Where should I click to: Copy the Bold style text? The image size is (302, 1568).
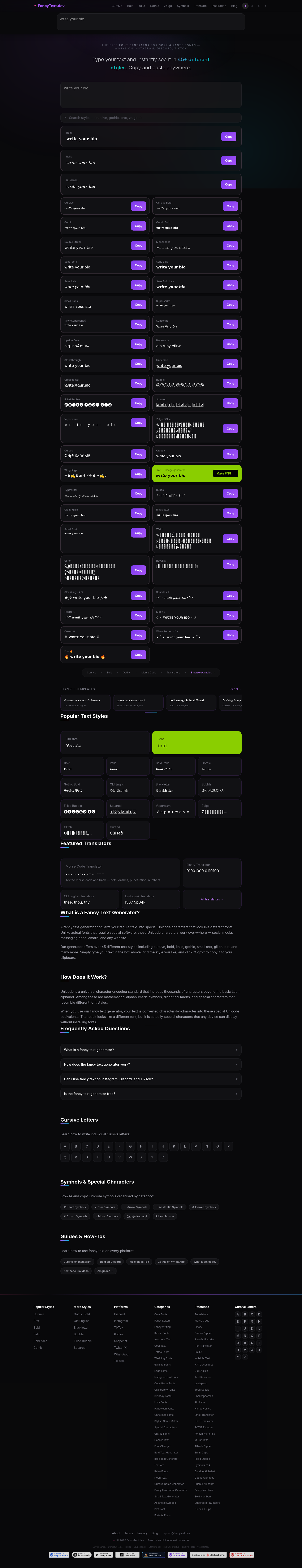(229, 136)
